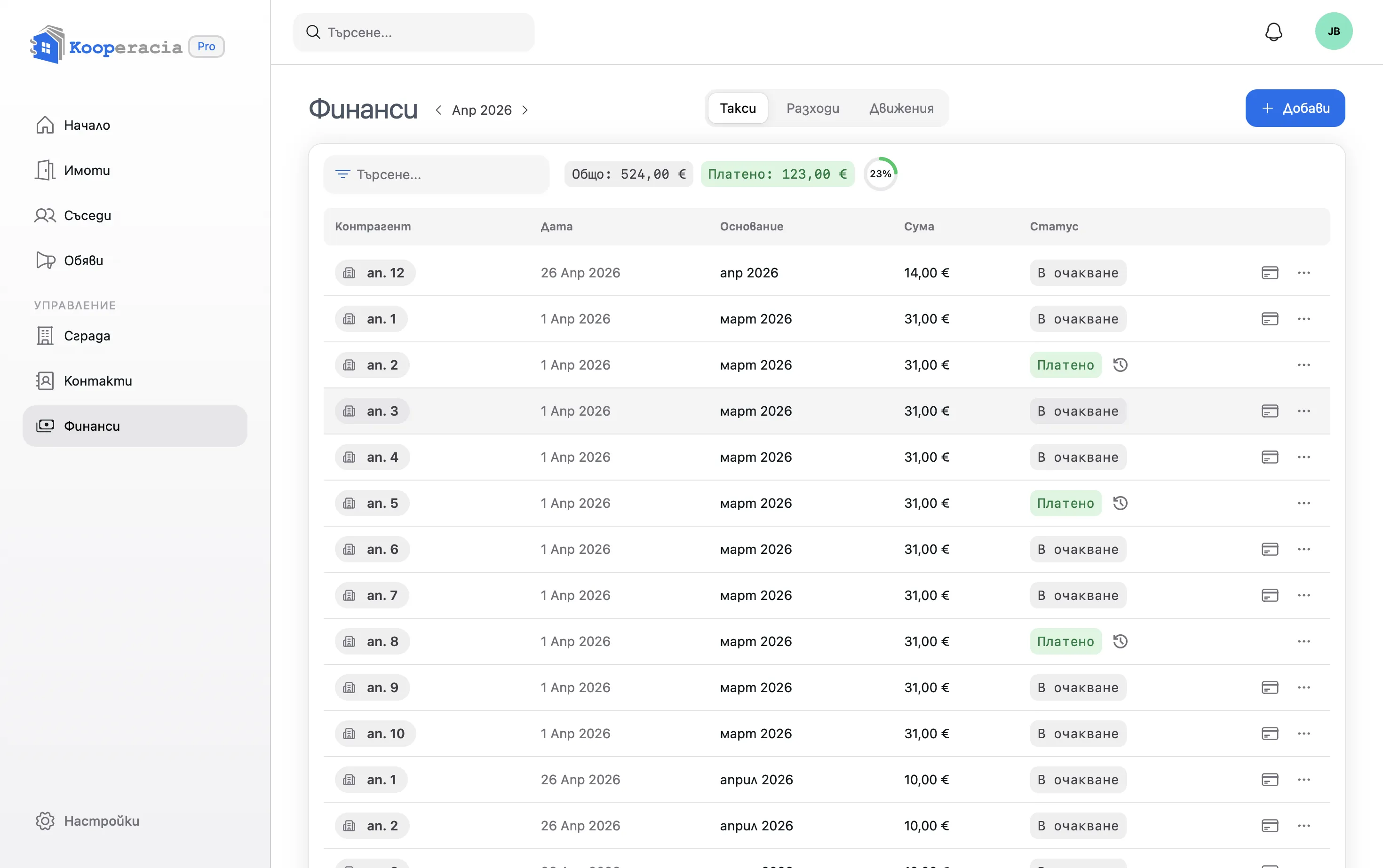Go to next month after Апр 2026
This screenshot has height=868, width=1383.
click(525, 110)
